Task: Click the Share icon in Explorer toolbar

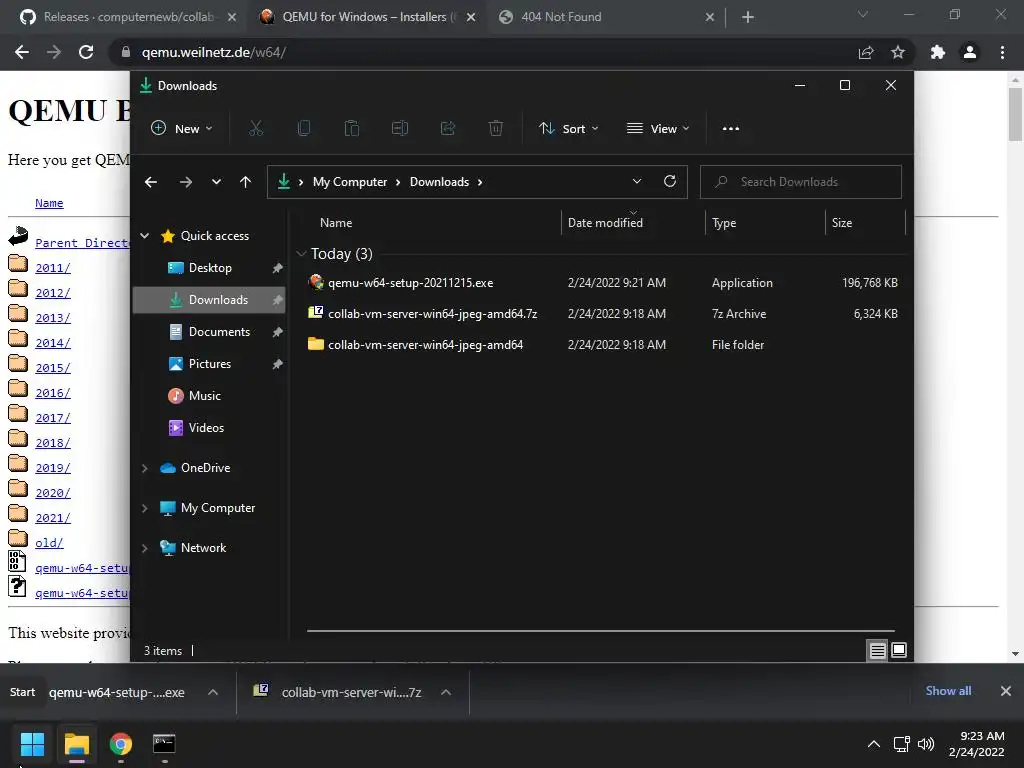Action: pyautogui.click(x=448, y=128)
